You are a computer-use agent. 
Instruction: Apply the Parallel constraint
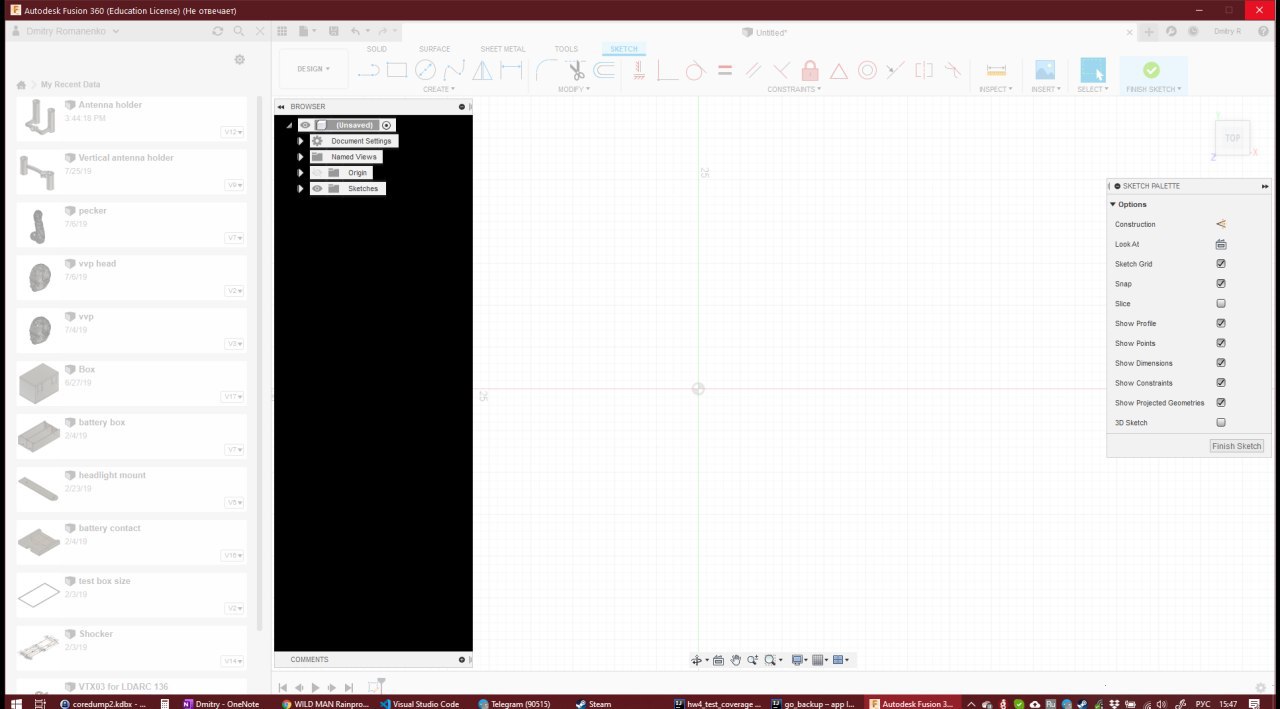tap(753, 70)
